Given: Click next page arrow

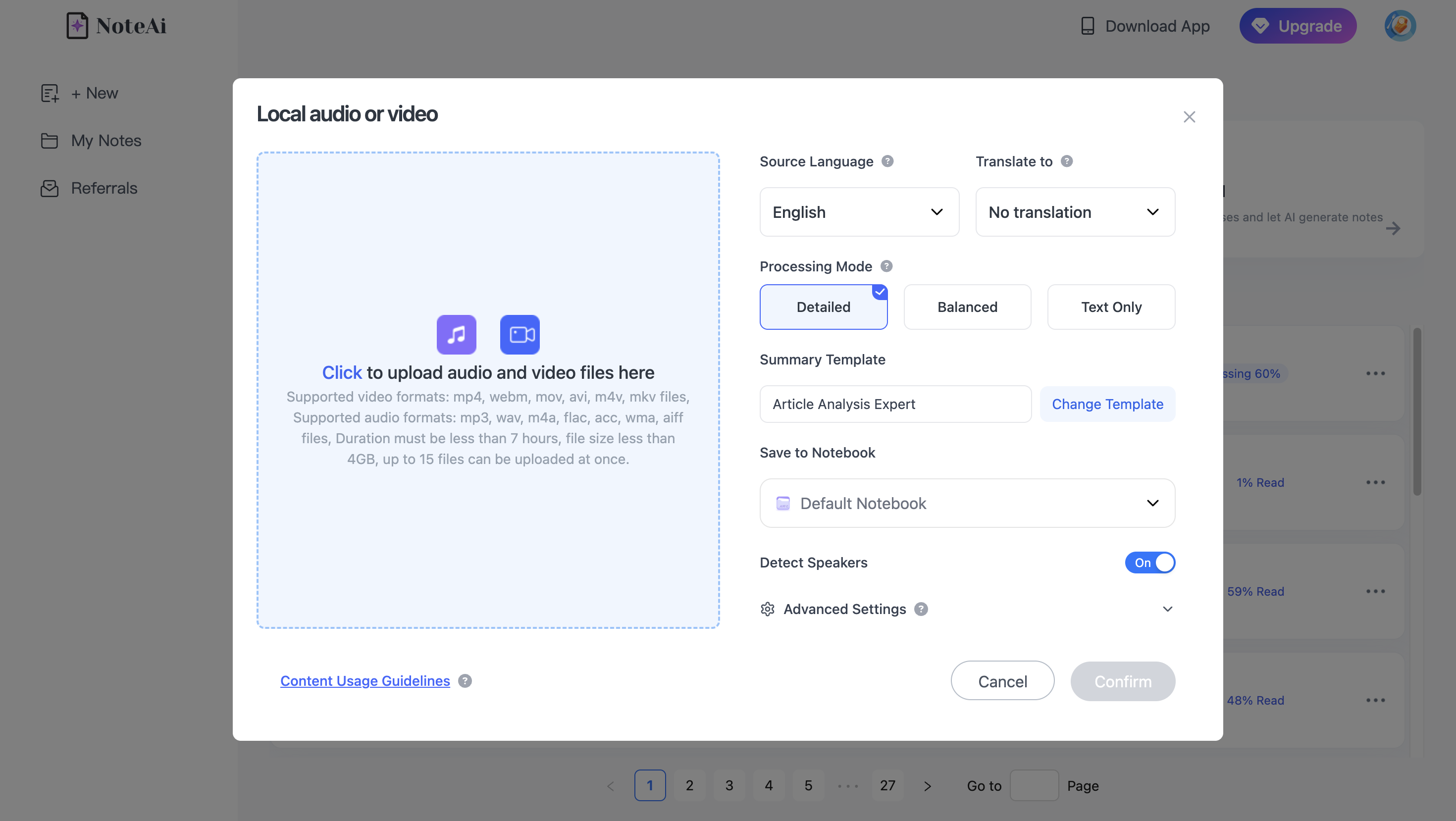Looking at the screenshot, I should point(927,785).
